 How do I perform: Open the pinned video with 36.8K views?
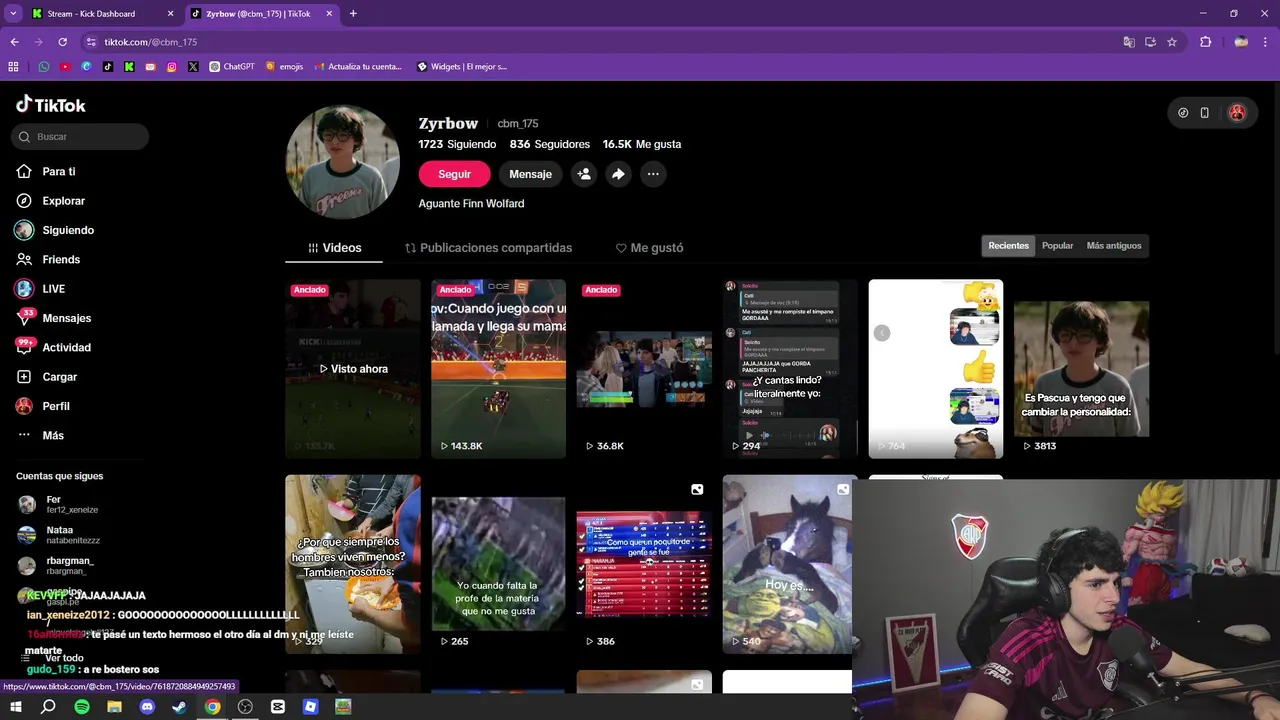click(x=644, y=369)
